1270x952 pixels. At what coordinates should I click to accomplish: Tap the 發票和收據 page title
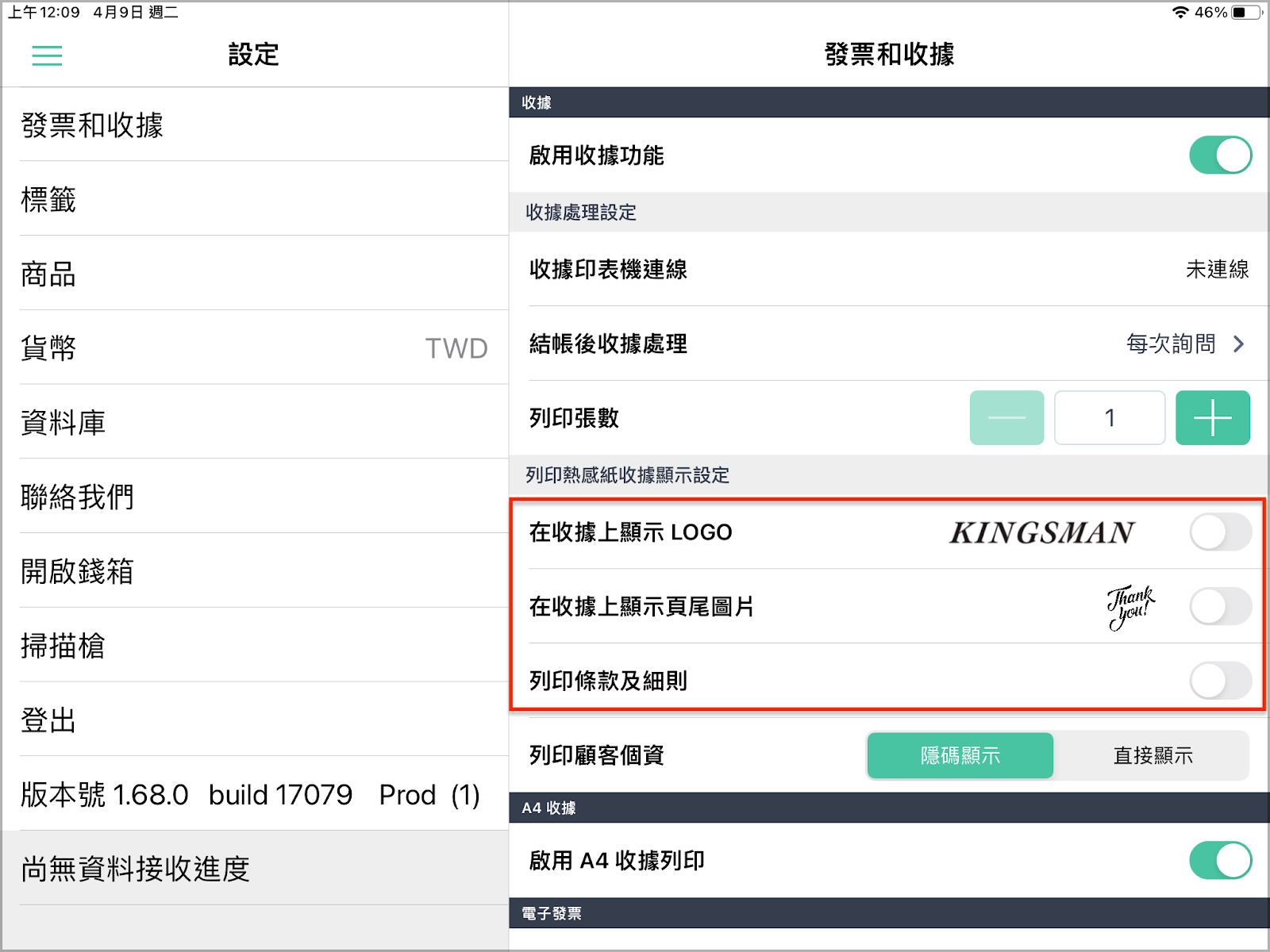(x=889, y=54)
